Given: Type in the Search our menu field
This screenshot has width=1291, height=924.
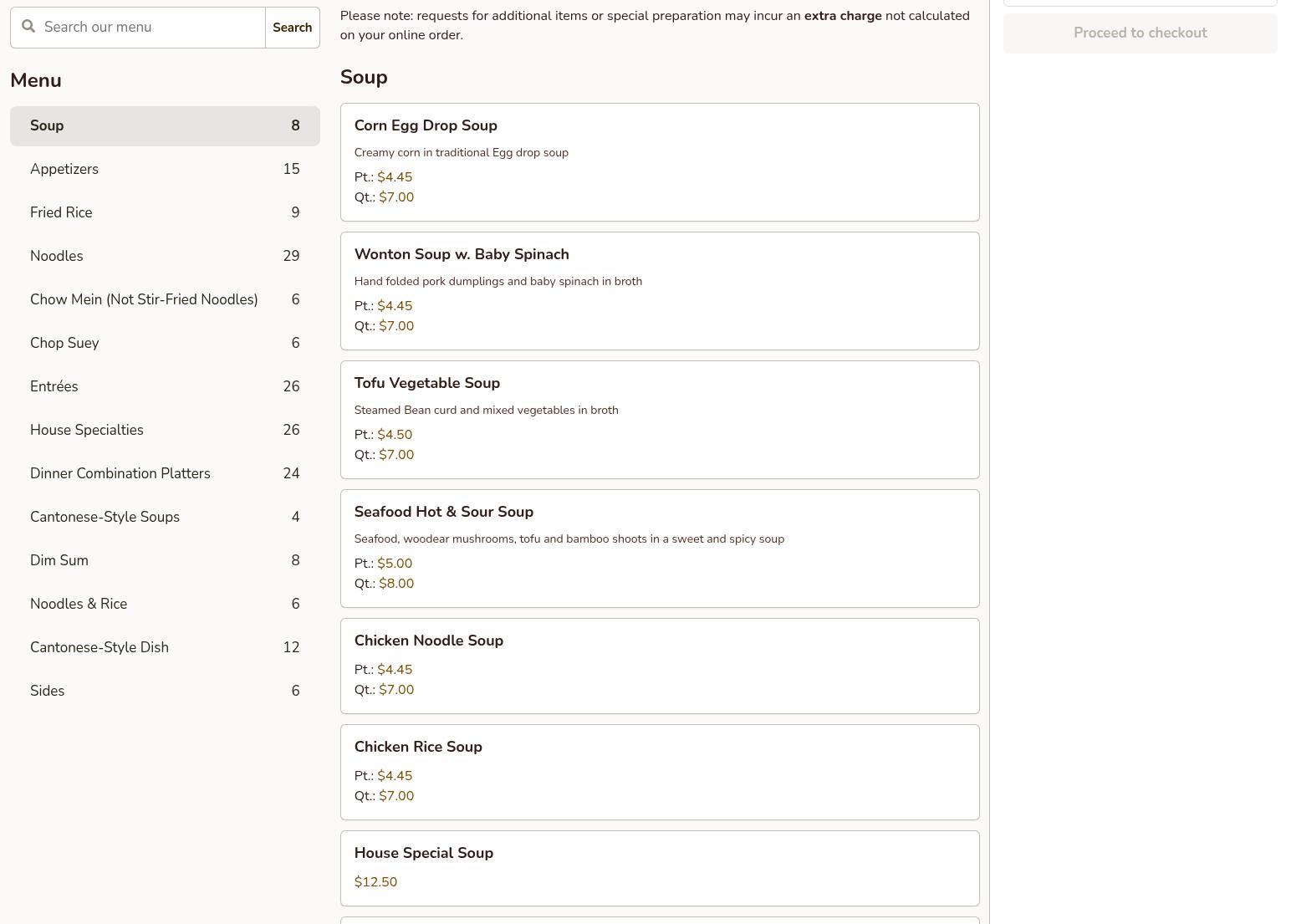Looking at the screenshot, I should pyautogui.click(x=151, y=28).
